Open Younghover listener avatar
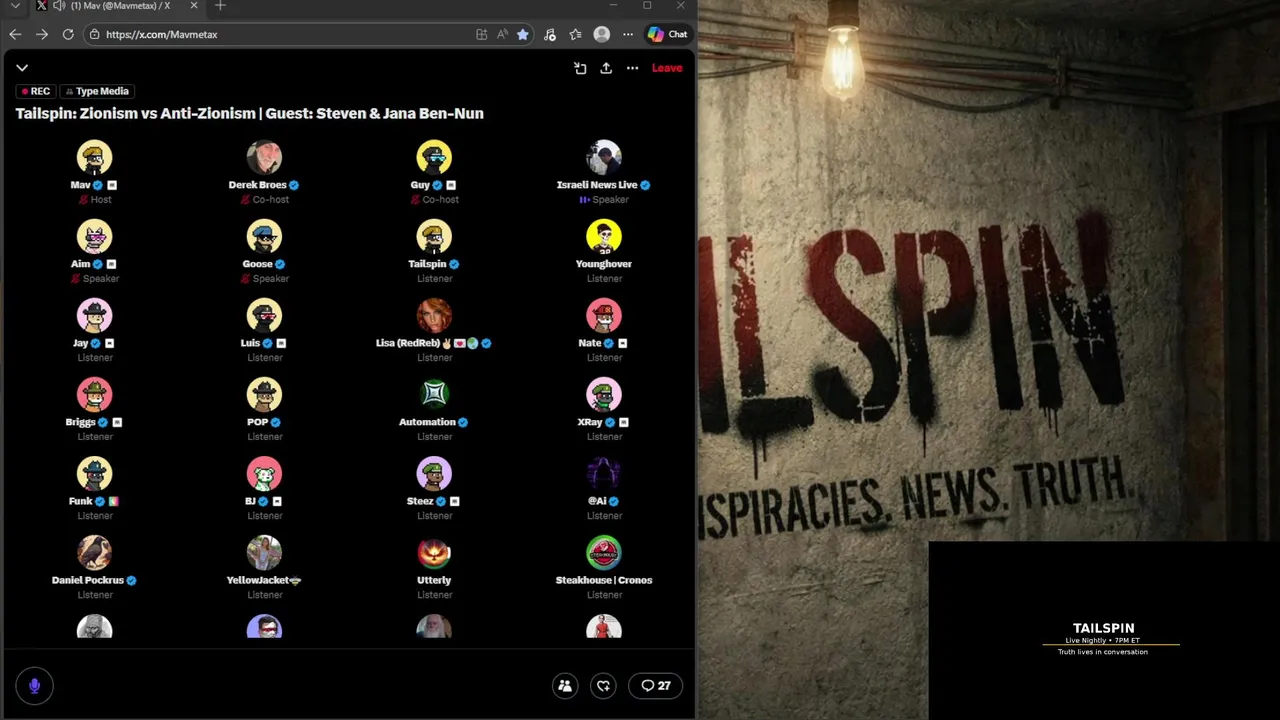The width and height of the screenshot is (1280, 720). click(x=604, y=237)
